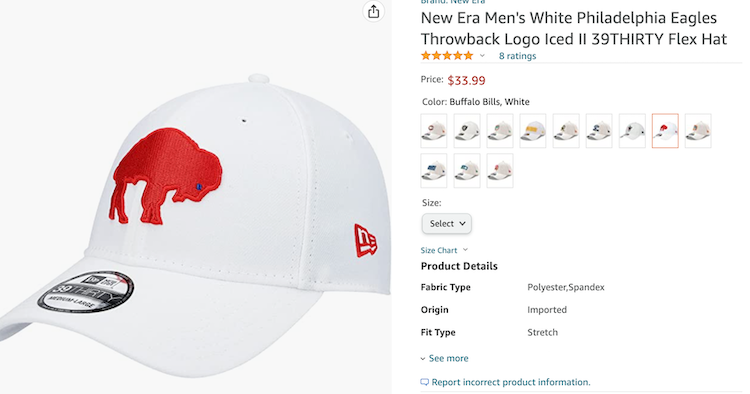Click the red New Era flag logo
This screenshot has width=750, height=394.
(365, 241)
